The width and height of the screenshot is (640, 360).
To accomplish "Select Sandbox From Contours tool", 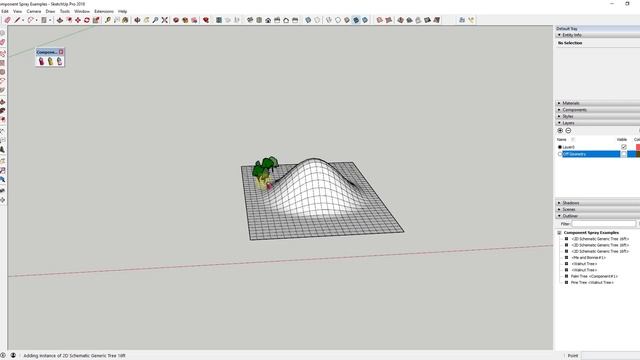I will 380,20.
